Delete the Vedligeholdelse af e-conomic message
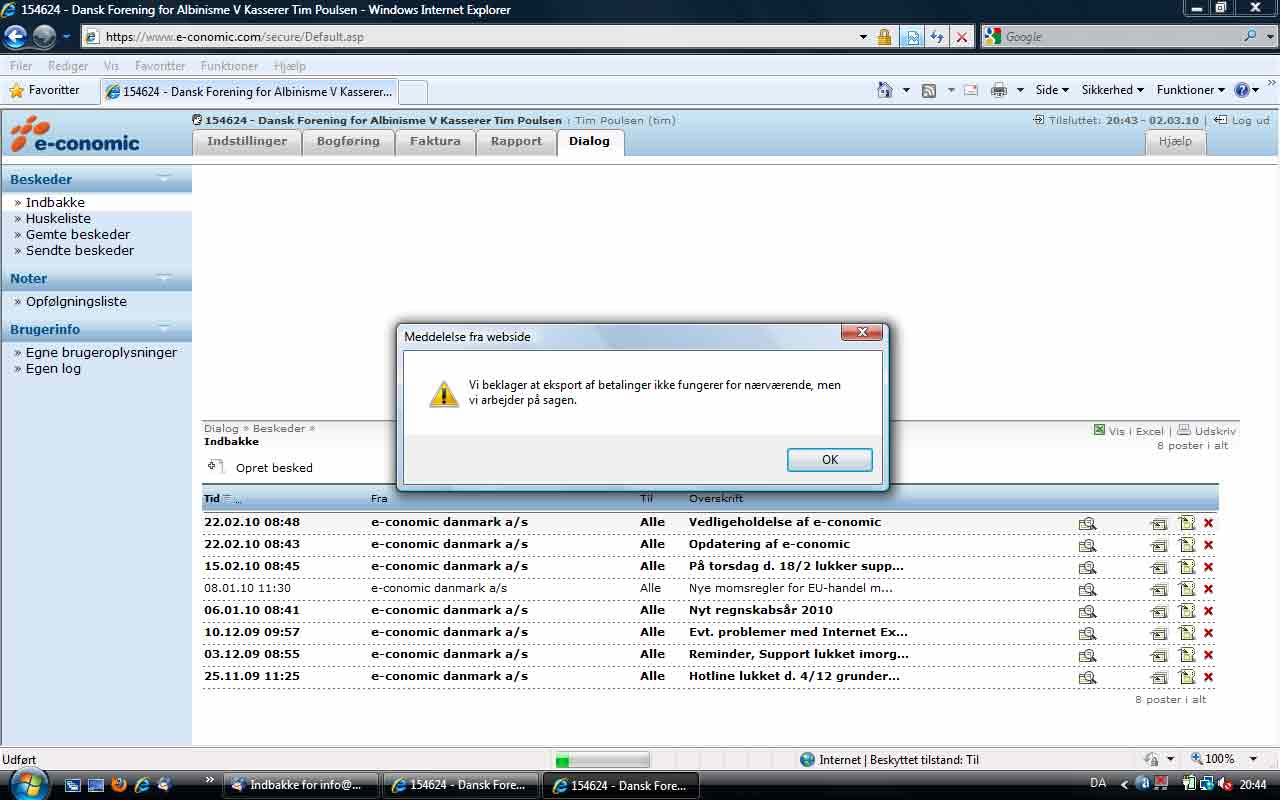 pos(1208,523)
